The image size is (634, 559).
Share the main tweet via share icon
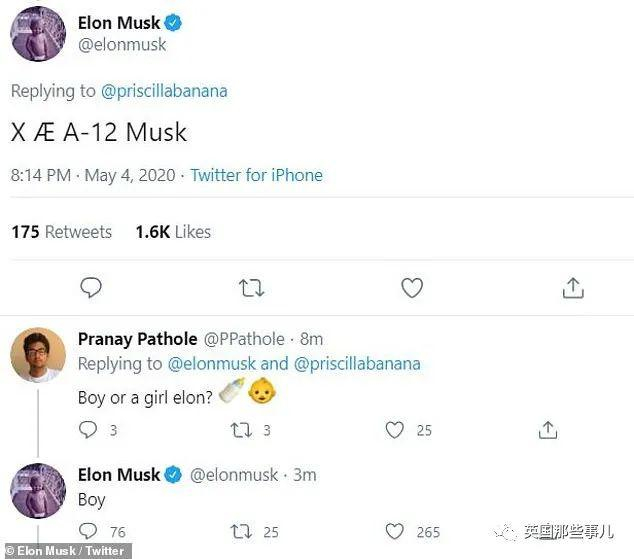[572, 288]
